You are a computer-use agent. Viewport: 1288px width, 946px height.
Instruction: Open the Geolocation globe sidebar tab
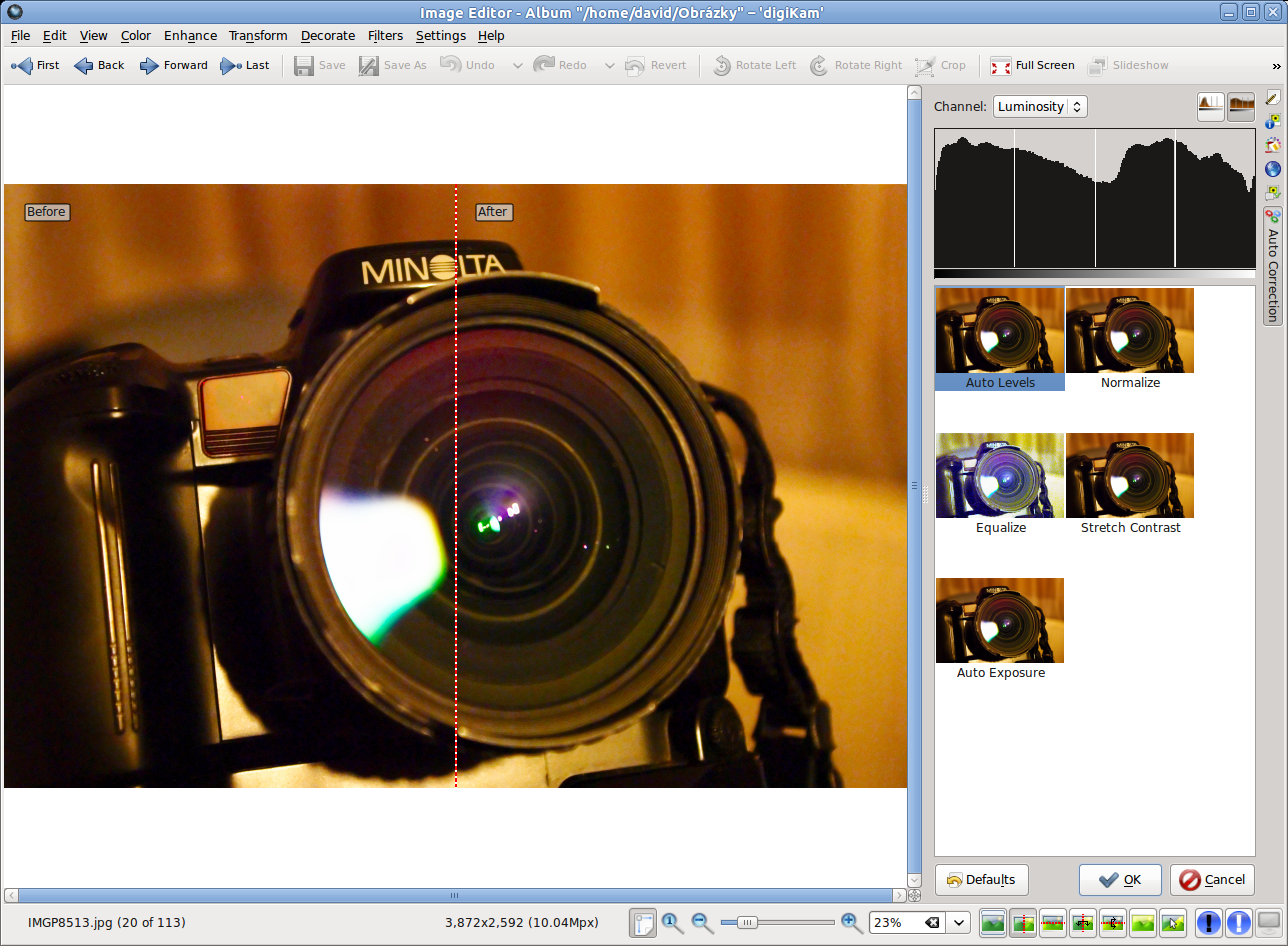pyautogui.click(x=1273, y=169)
